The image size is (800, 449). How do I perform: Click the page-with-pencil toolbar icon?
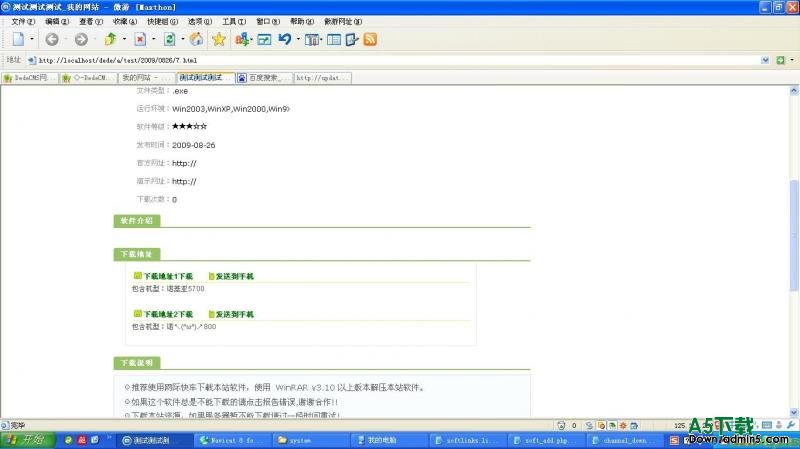coord(352,39)
